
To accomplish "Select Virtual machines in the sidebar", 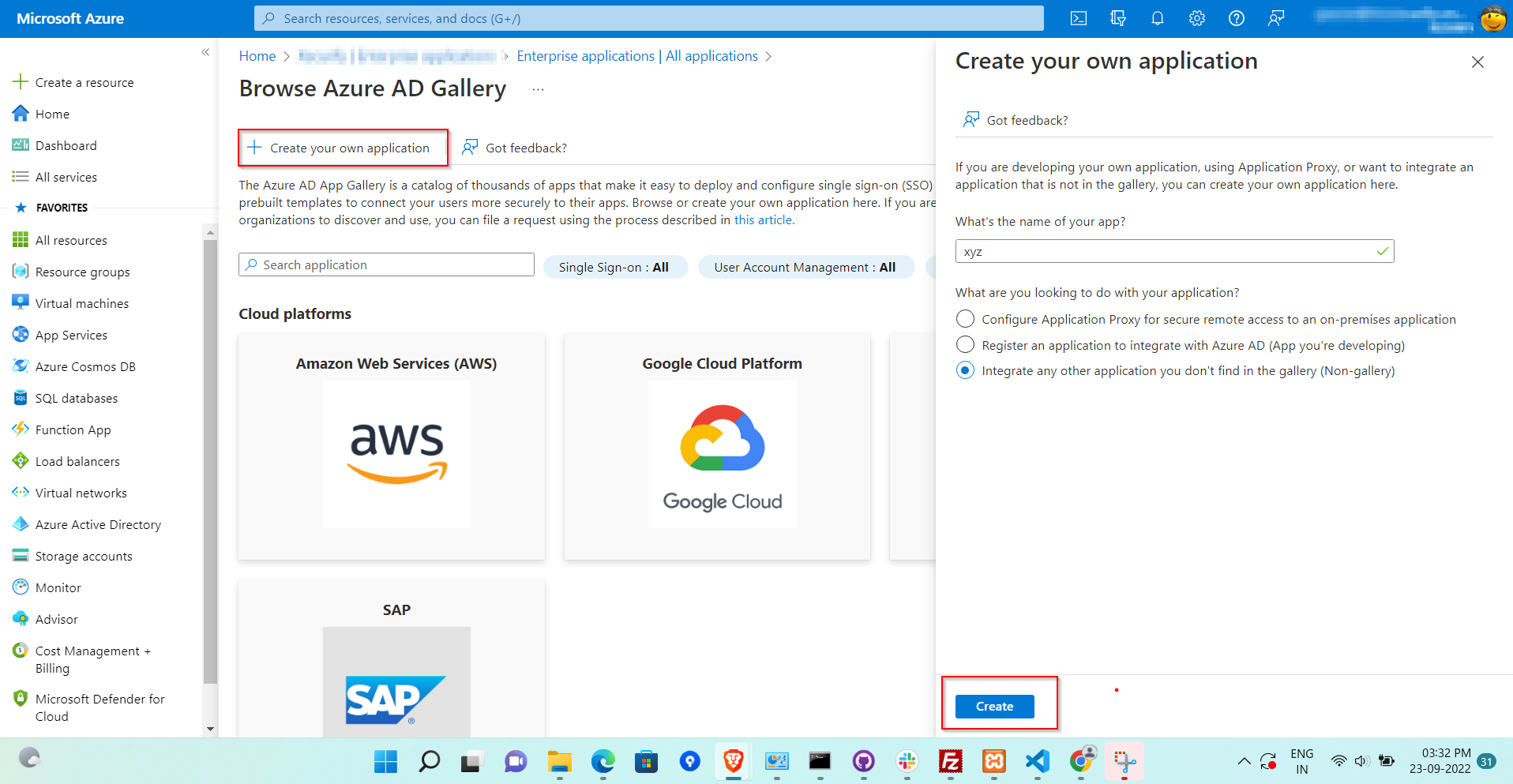I will pyautogui.click(x=81, y=302).
